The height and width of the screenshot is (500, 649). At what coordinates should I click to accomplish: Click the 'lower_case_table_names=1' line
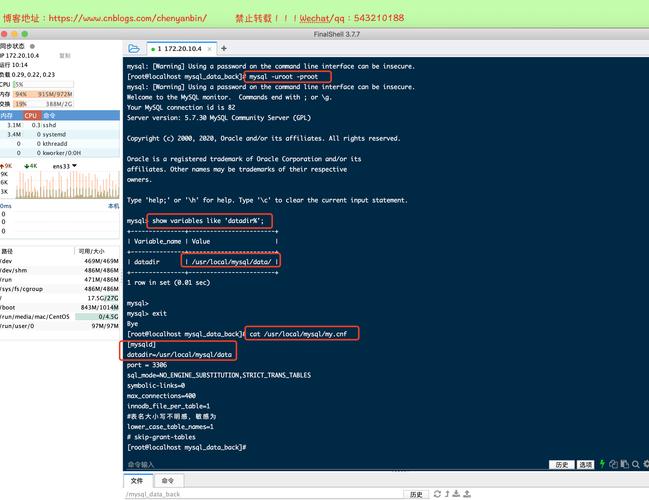(x=170, y=427)
